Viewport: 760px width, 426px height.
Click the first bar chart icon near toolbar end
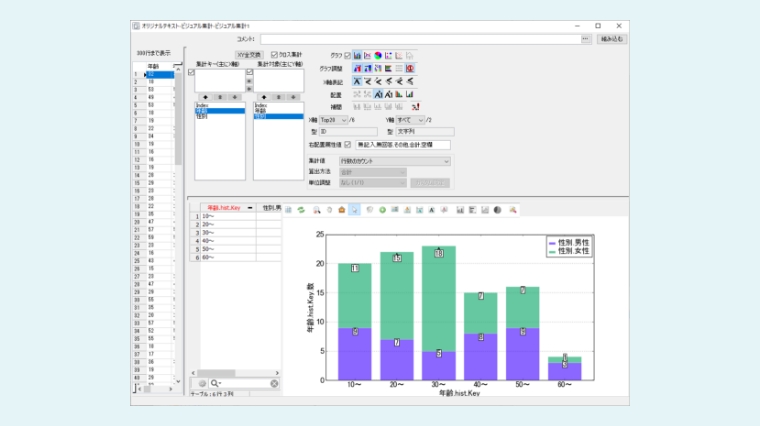(460, 210)
